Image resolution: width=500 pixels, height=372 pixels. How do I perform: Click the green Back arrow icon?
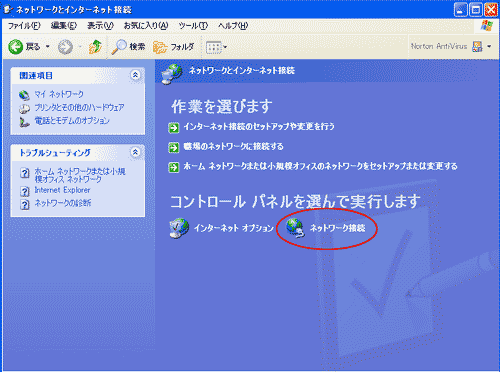pos(16,47)
